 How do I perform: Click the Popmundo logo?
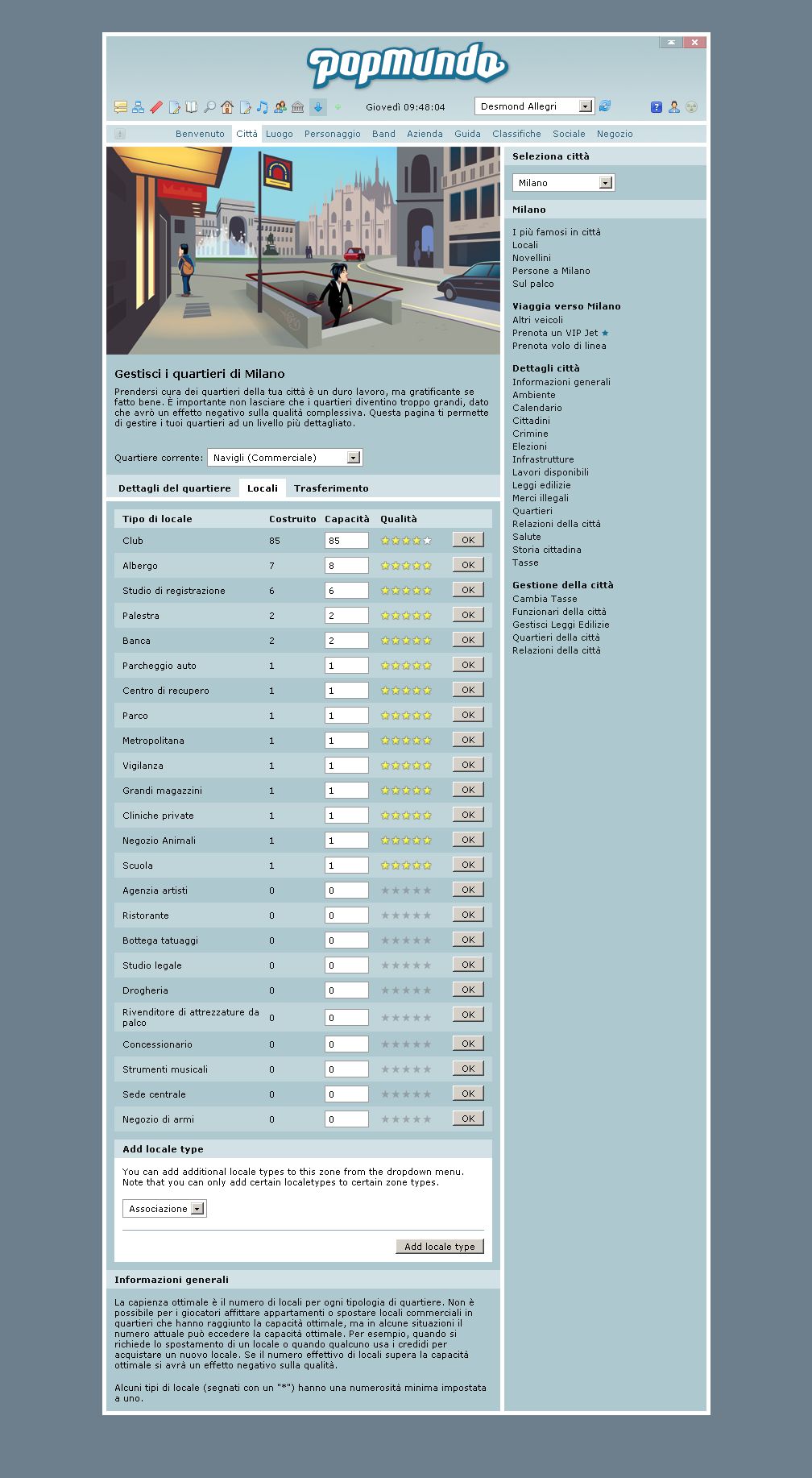(x=407, y=65)
